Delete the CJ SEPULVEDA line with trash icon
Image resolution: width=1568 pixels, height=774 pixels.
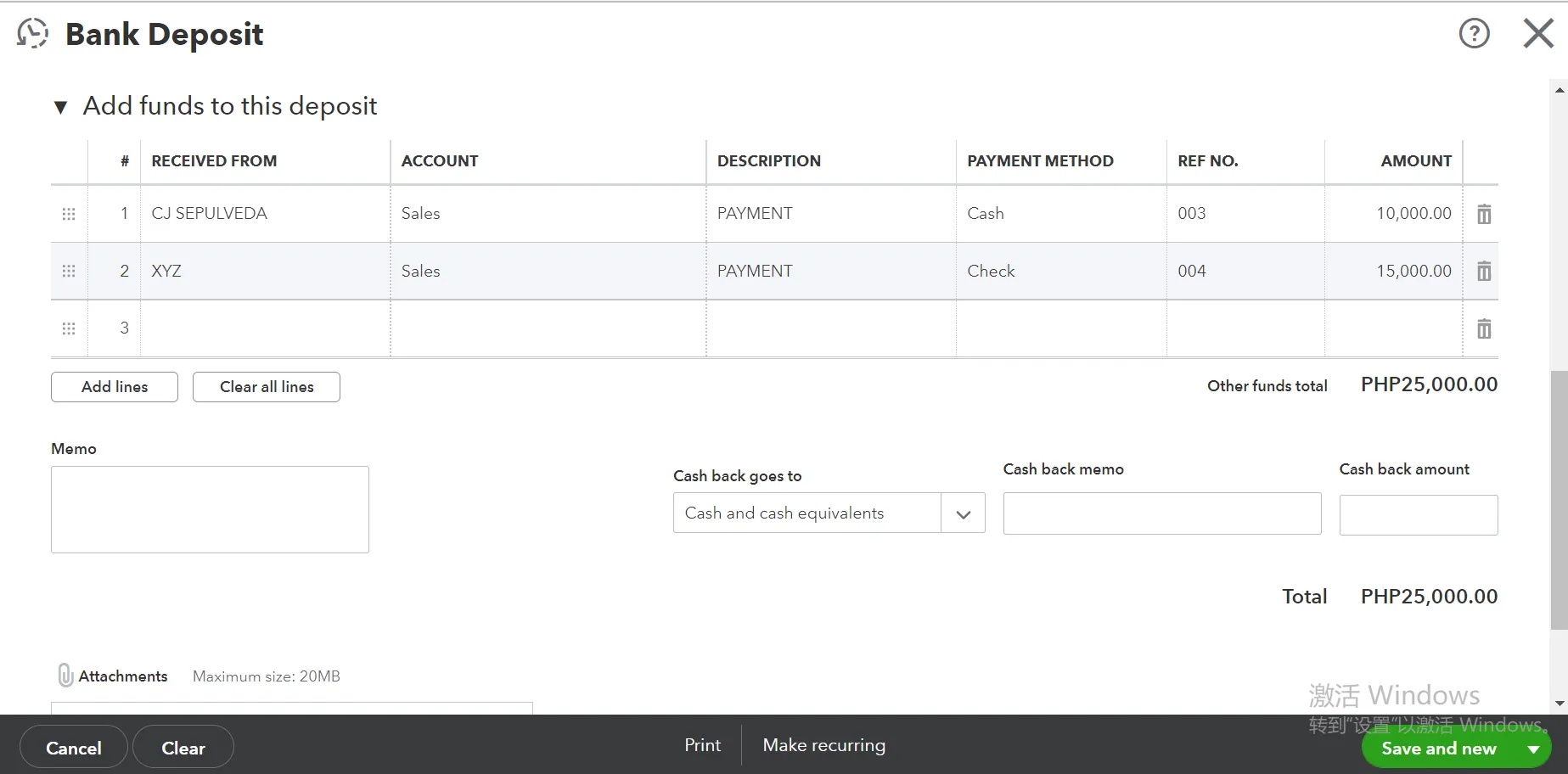[x=1483, y=214]
